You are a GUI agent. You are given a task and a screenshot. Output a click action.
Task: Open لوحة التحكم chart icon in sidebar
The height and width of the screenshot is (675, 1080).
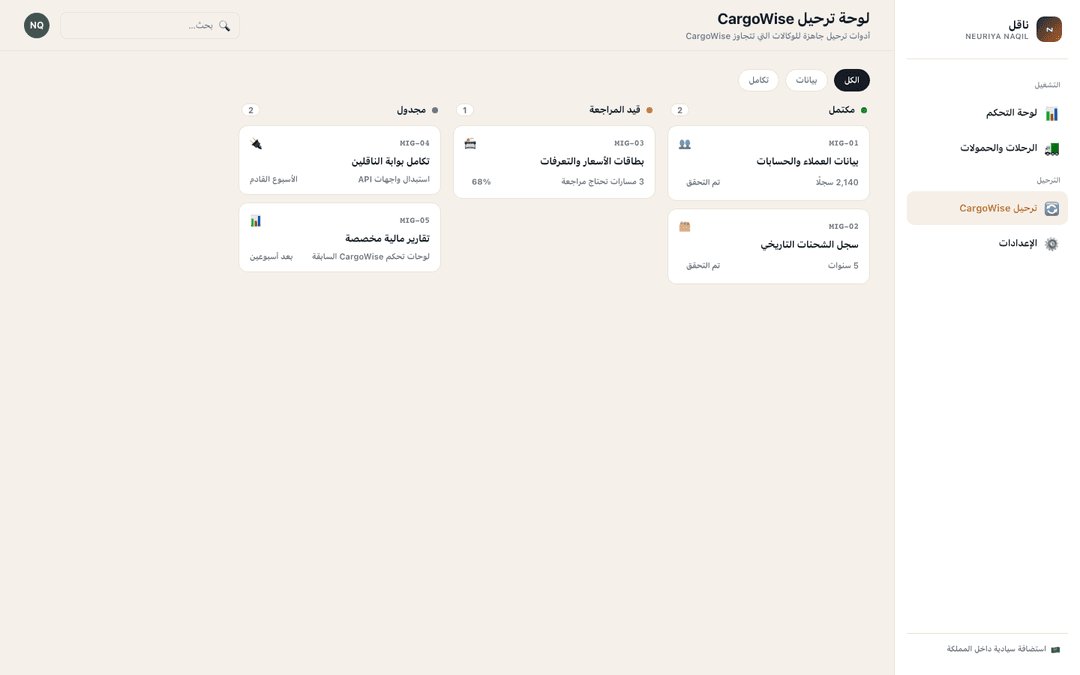1051,114
